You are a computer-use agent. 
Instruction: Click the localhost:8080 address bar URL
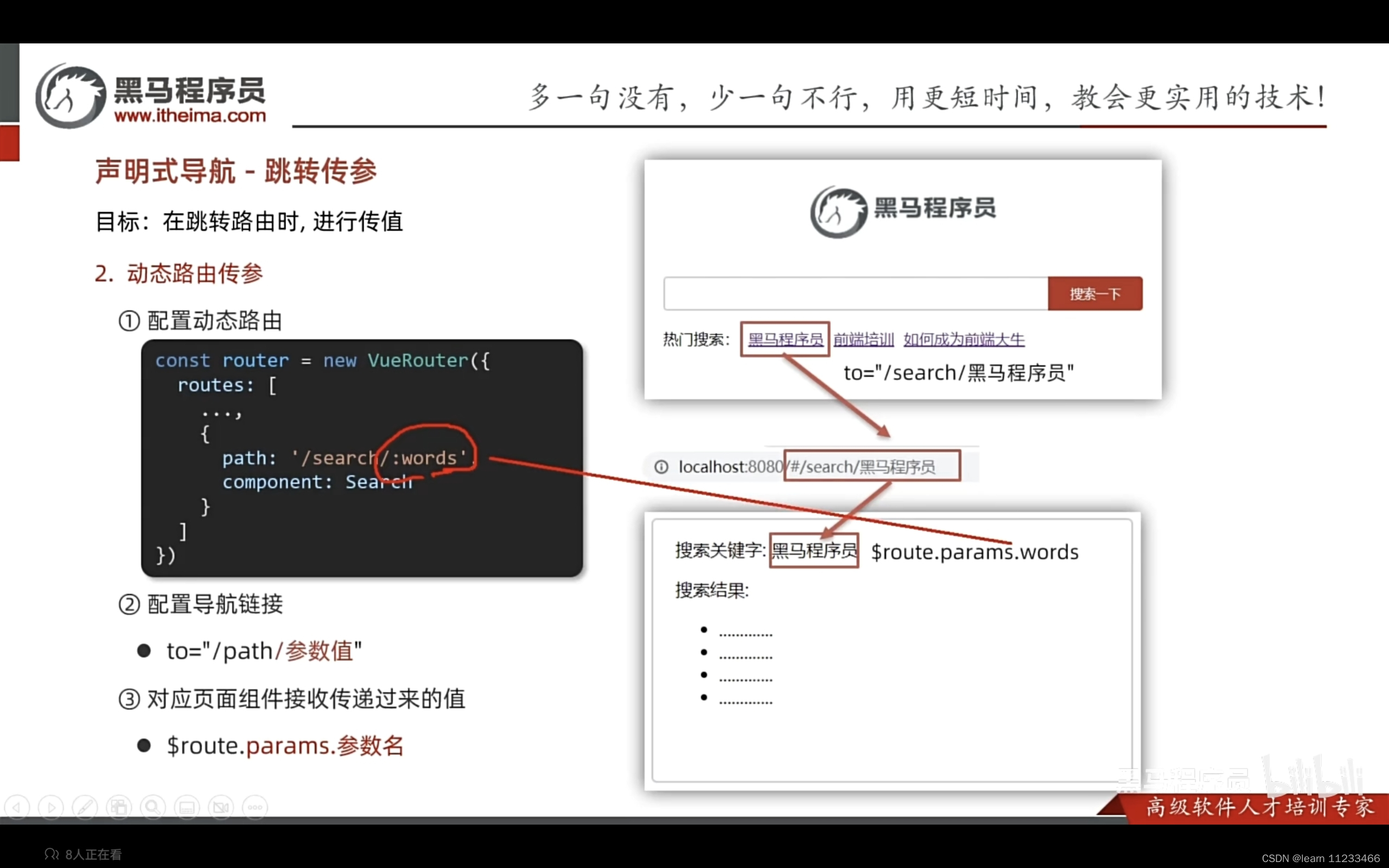pyautogui.click(x=806, y=467)
